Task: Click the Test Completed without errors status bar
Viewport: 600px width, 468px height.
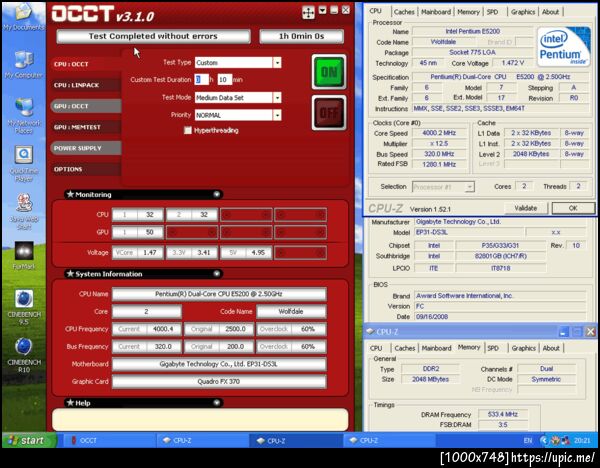Action: [x=153, y=36]
